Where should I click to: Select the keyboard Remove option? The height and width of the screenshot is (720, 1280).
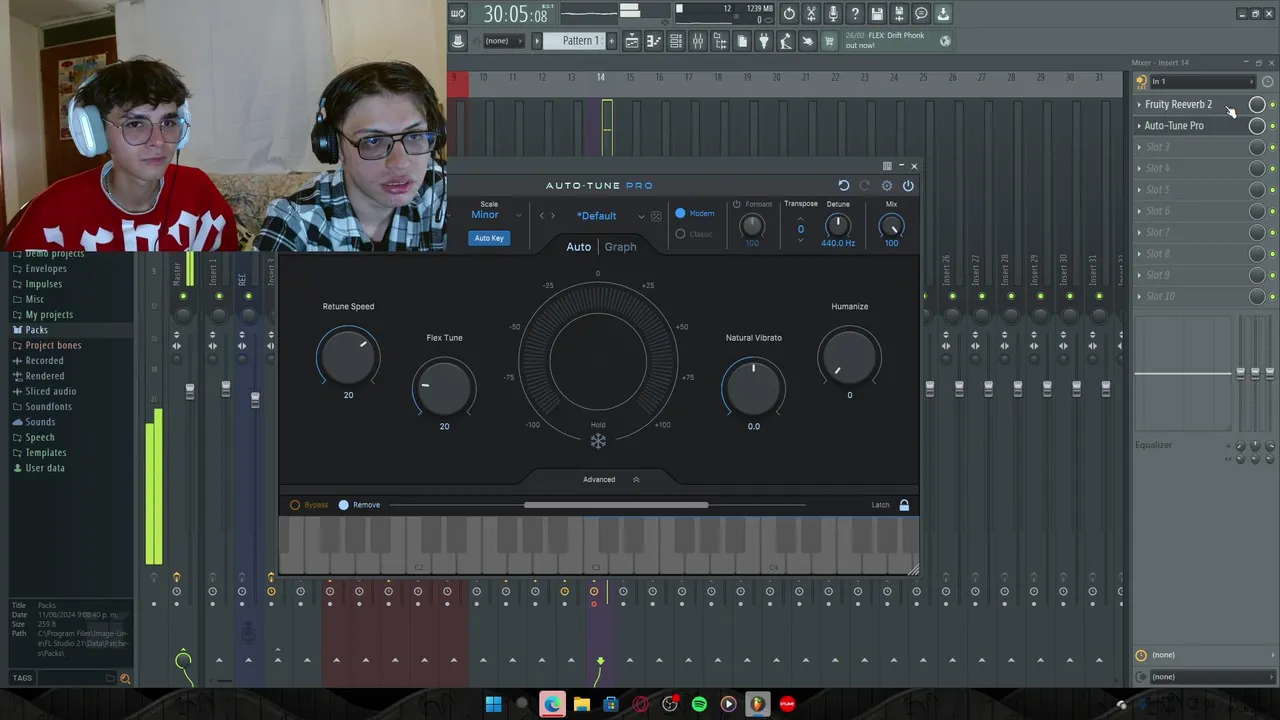pos(344,505)
